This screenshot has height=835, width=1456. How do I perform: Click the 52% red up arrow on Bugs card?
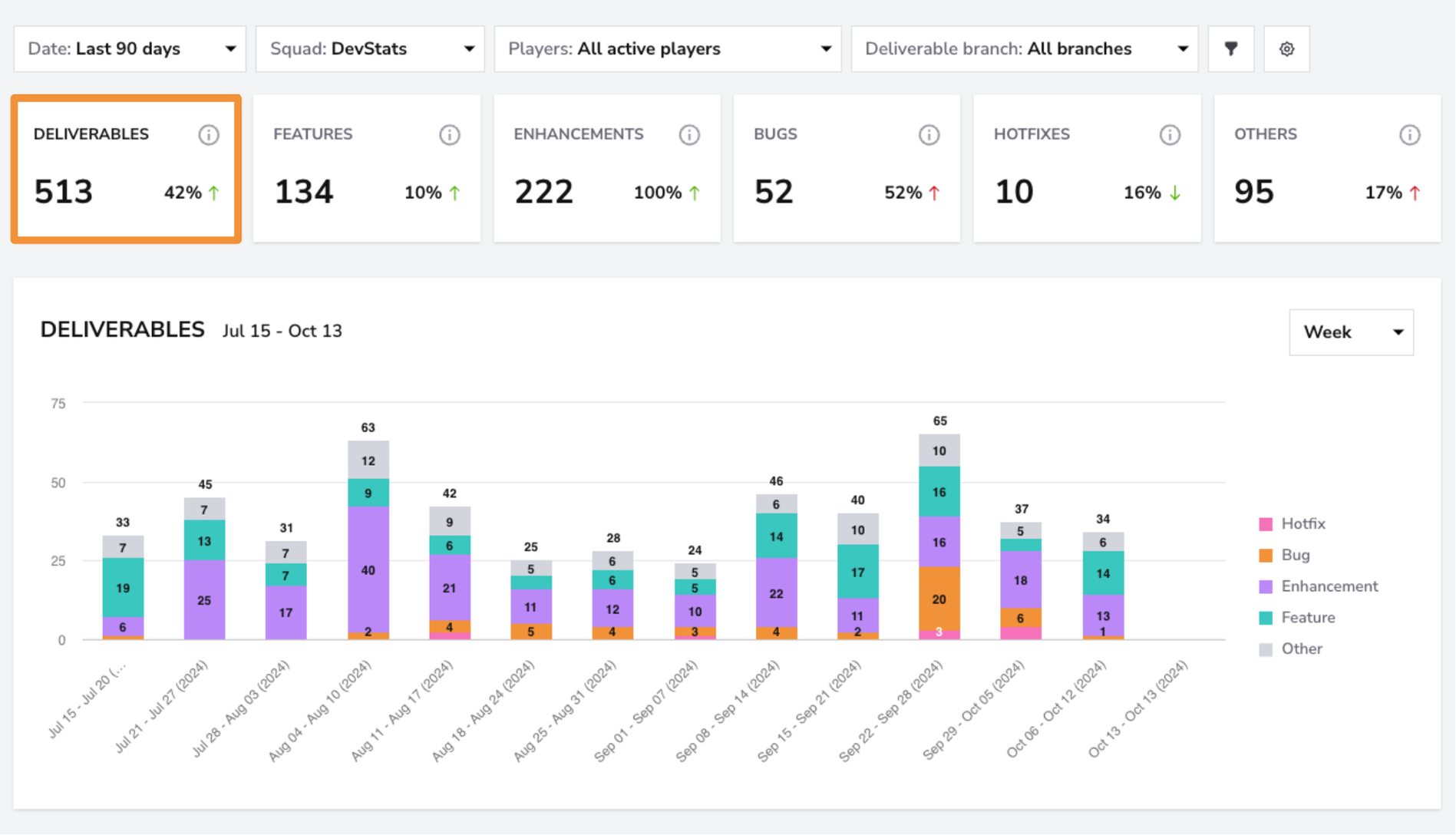coord(934,193)
